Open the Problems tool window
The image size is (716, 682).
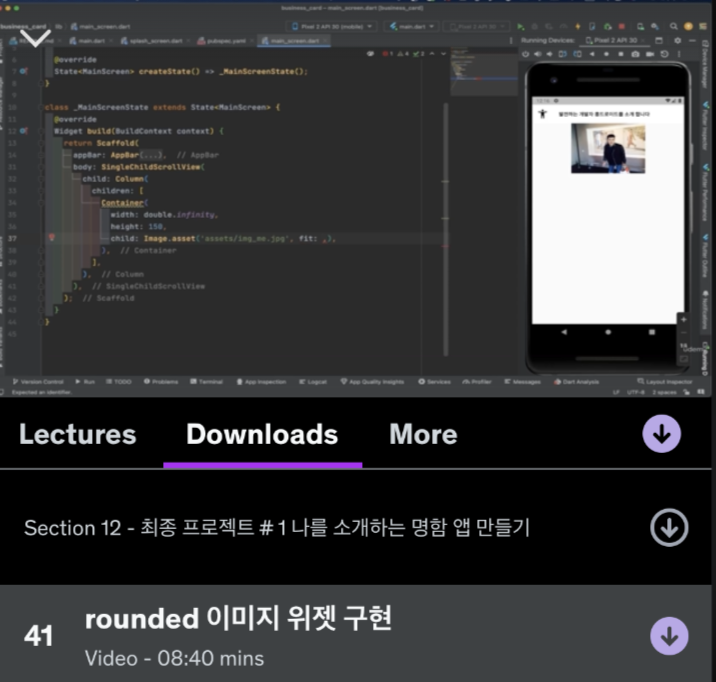pos(161,382)
